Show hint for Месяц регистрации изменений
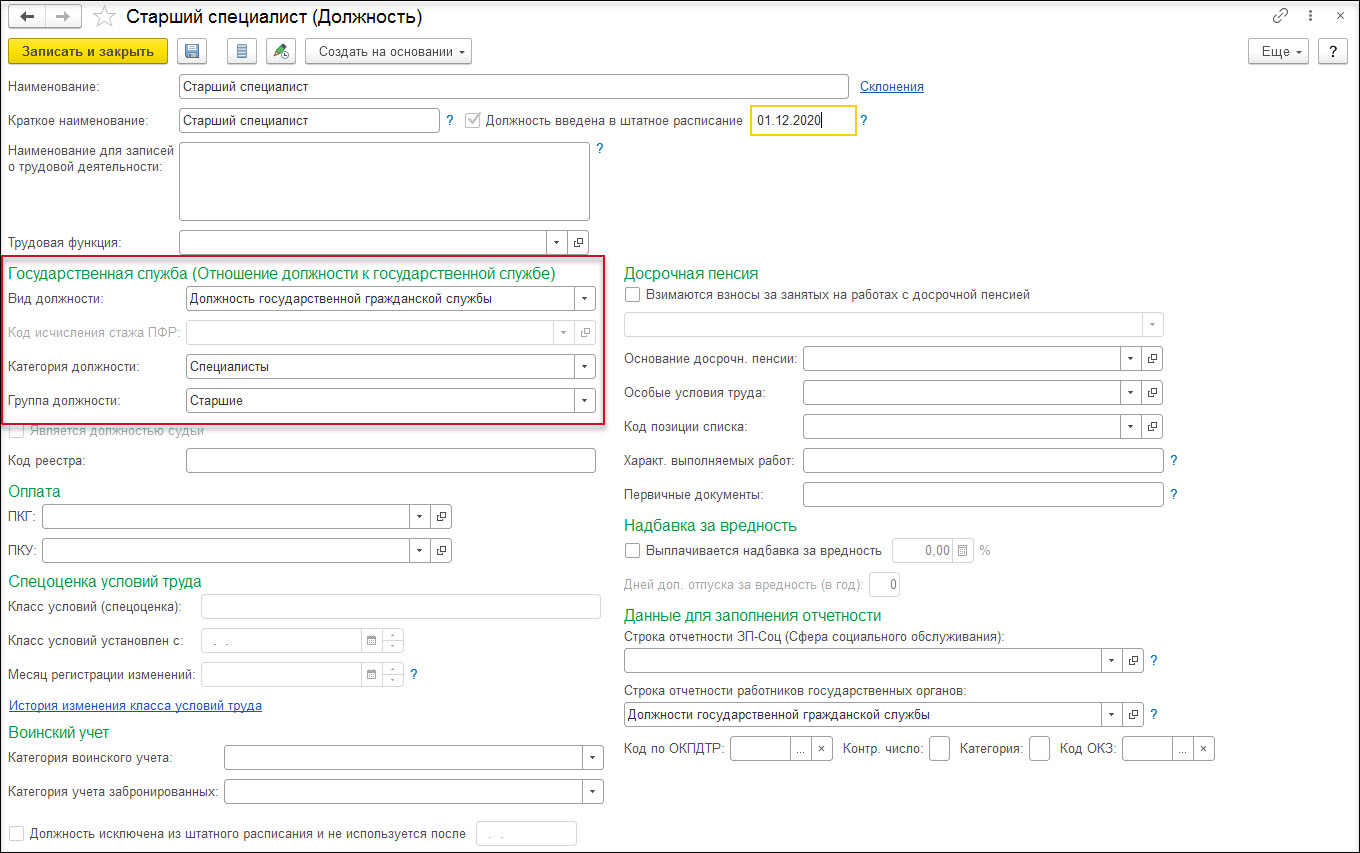The height and width of the screenshot is (853, 1360). (x=414, y=674)
